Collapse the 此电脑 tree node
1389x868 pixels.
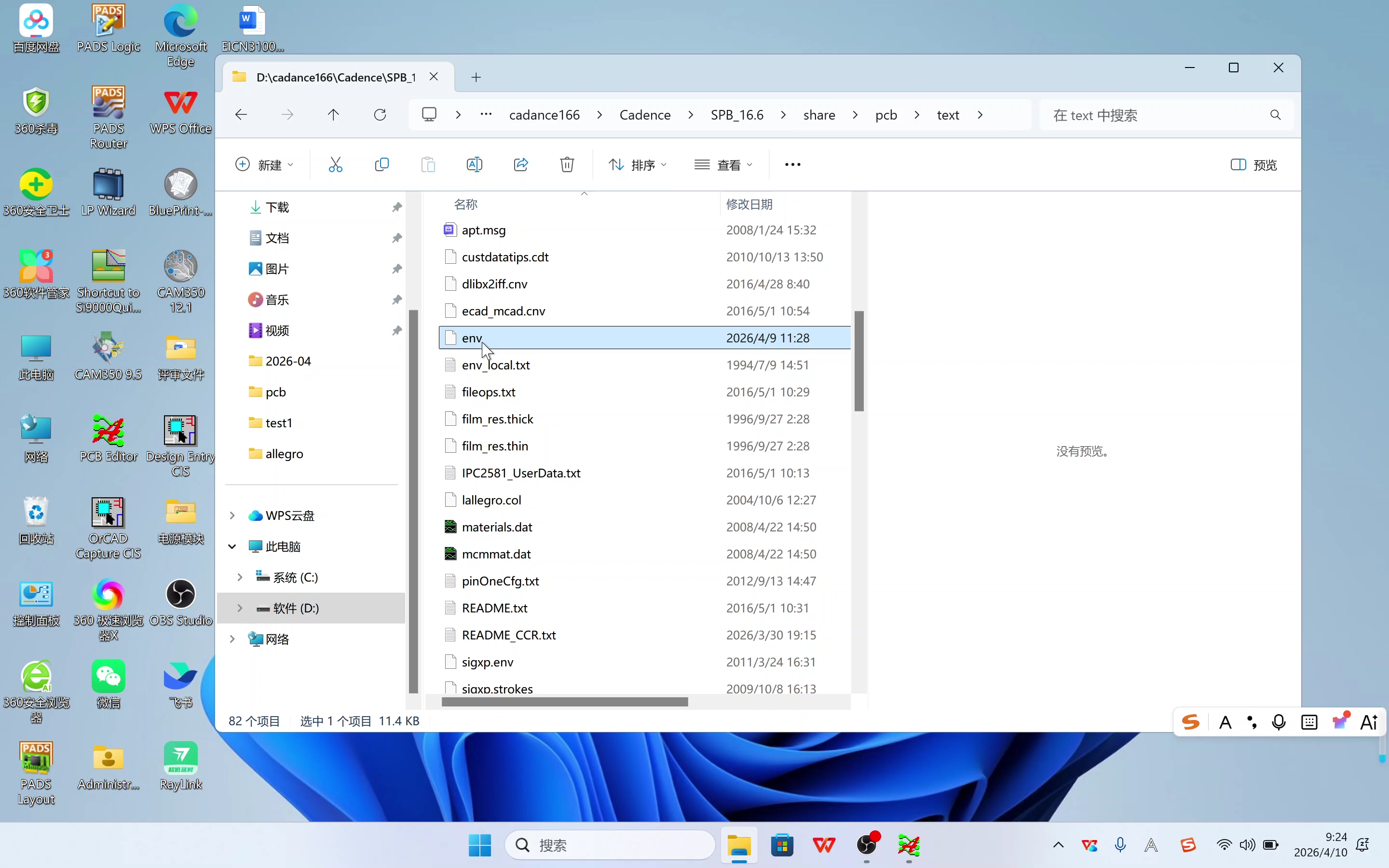click(232, 546)
